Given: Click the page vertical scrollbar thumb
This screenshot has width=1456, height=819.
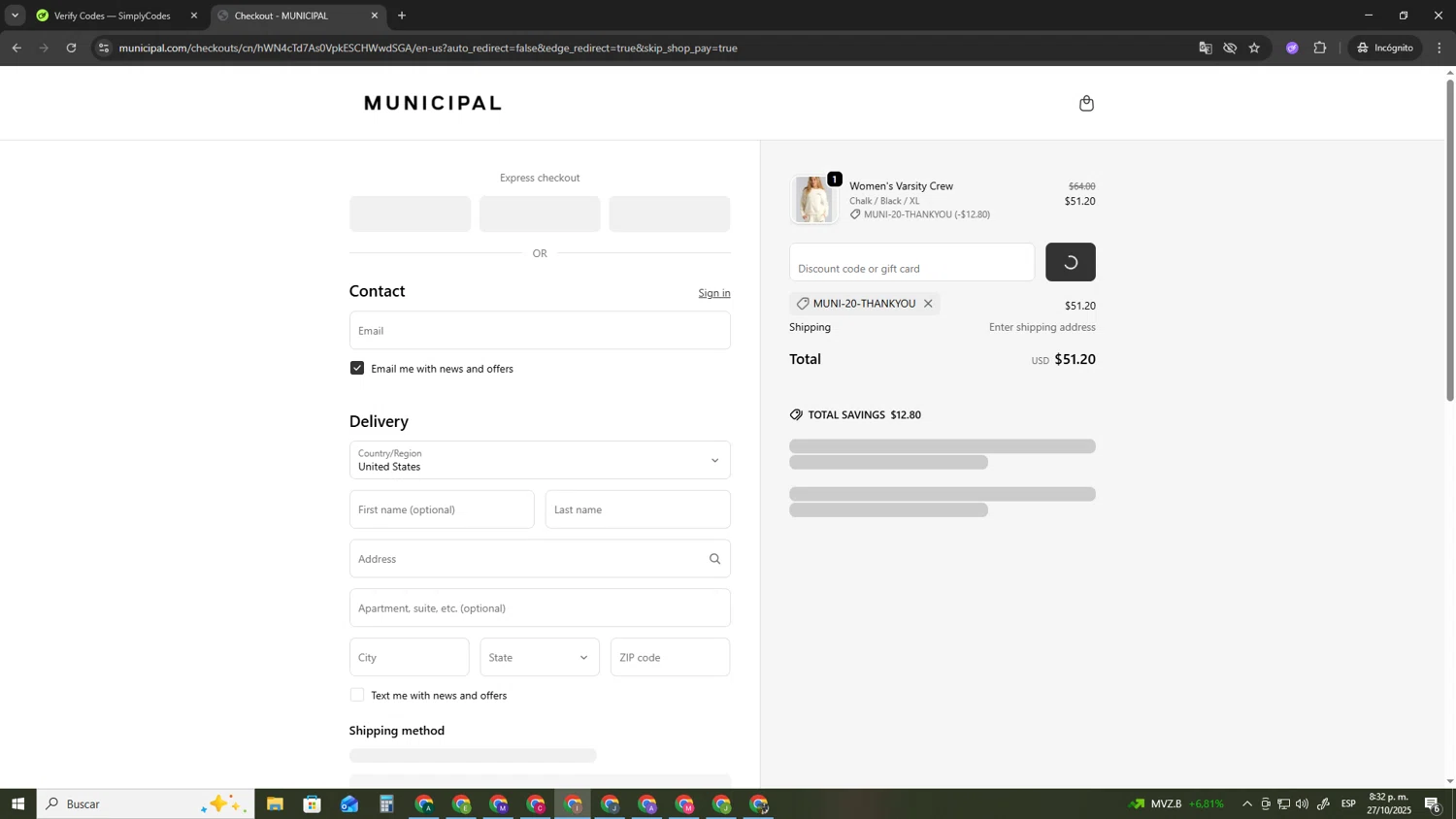Looking at the screenshot, I should pos(1450,239).
